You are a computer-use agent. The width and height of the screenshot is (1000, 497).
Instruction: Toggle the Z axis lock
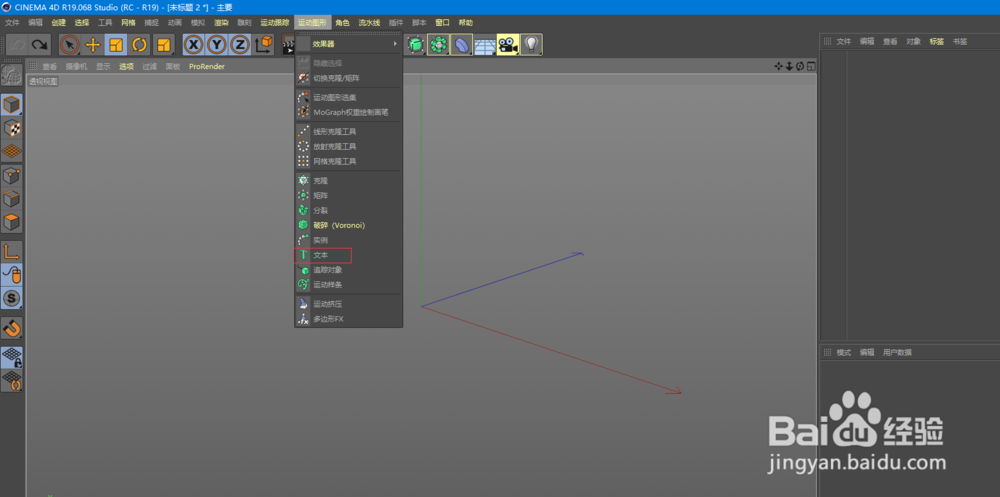240,45
